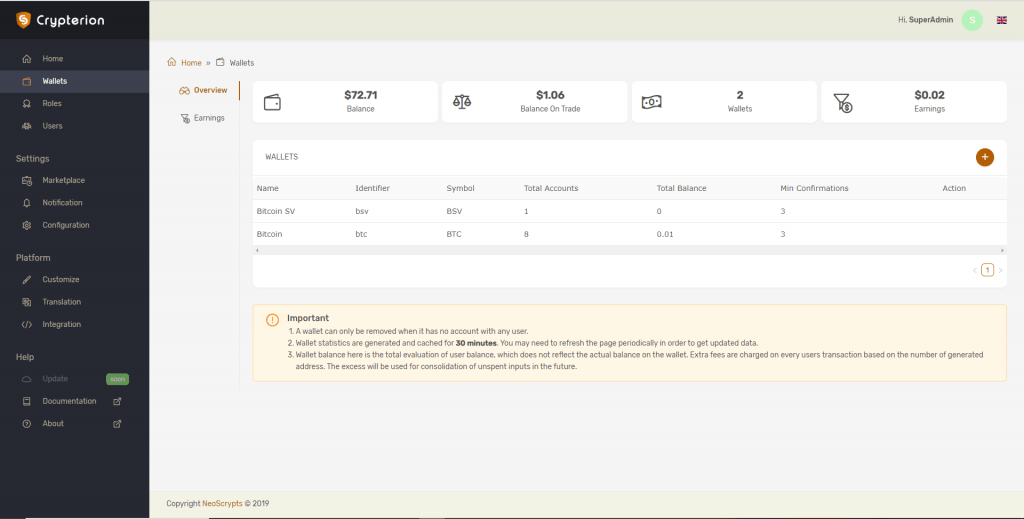Open Marketplace settings
The image size is (1024, 519).
click(x=74, y=181)
